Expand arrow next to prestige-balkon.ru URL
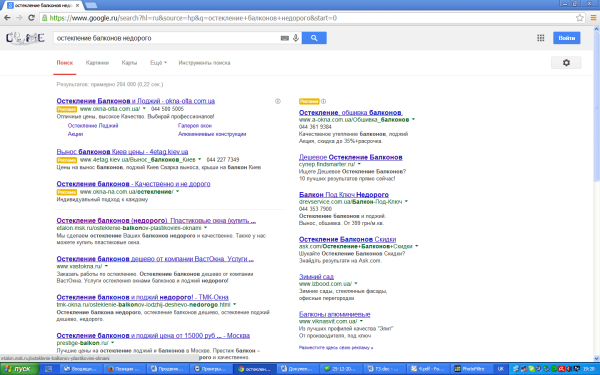 112,343
